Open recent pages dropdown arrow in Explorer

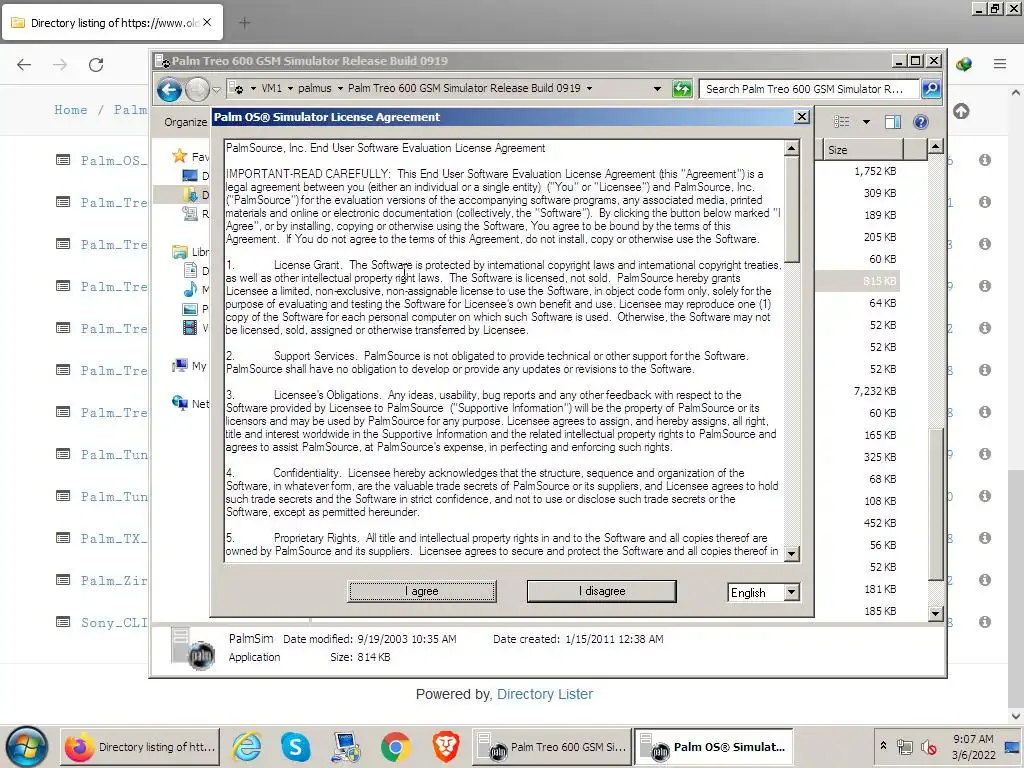[217, 89]
